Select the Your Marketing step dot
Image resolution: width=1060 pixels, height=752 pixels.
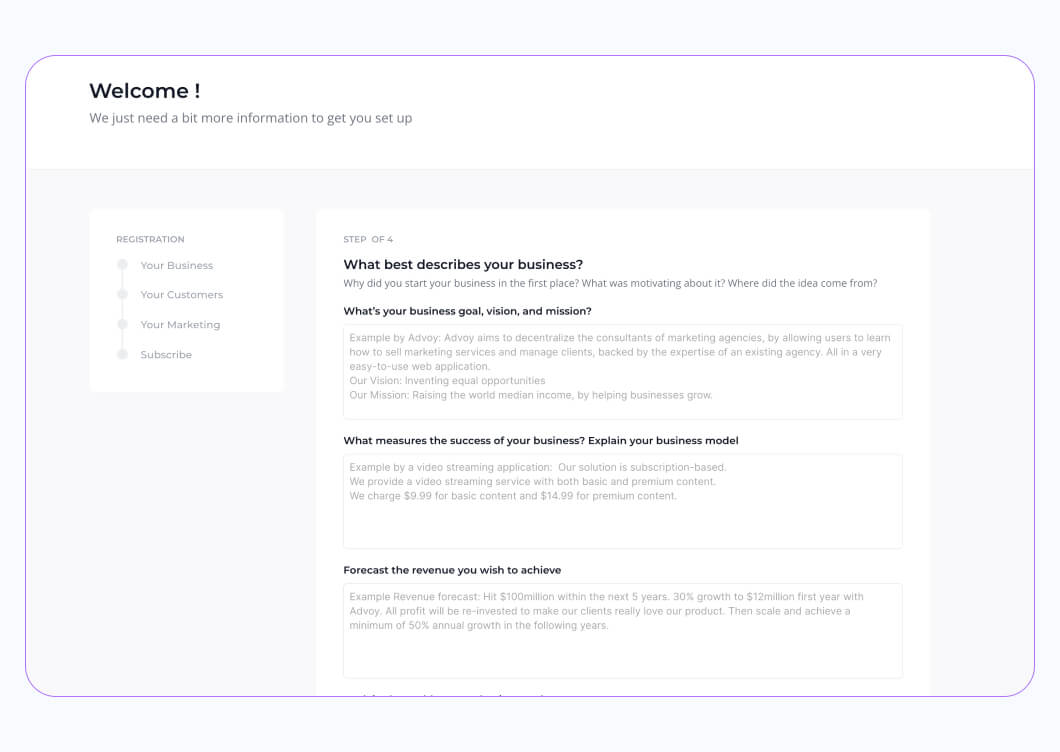(122, 324)
